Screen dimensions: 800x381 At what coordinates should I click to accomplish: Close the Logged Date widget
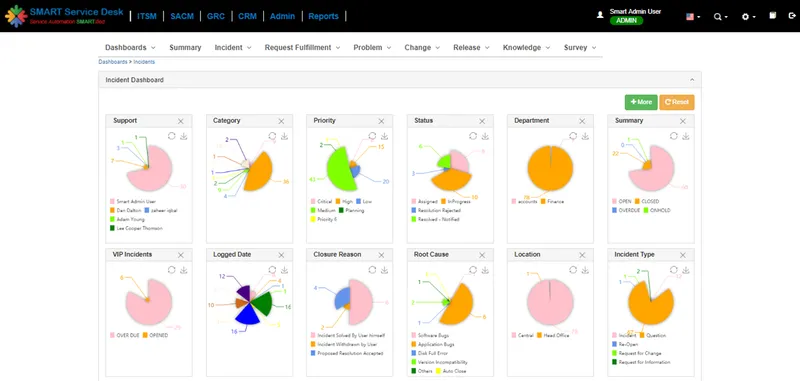281,255
